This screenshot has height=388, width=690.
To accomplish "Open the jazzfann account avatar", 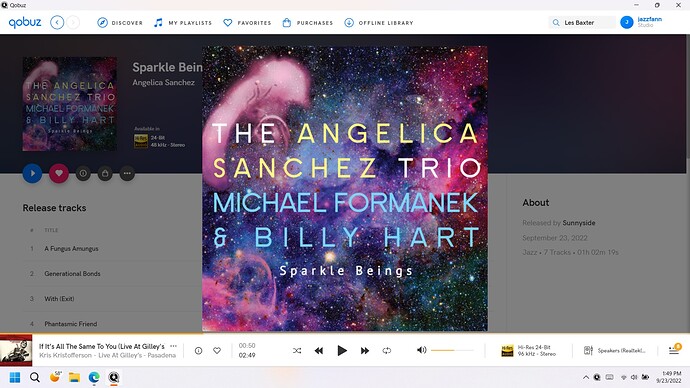I will click(627, 22).
